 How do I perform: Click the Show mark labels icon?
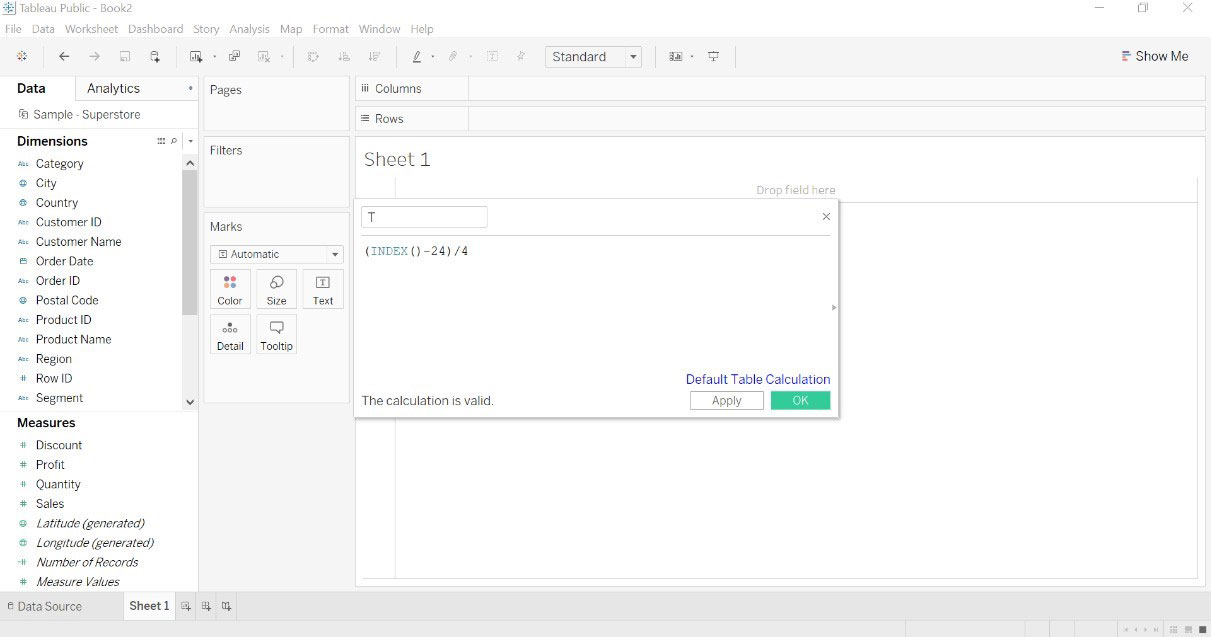pyautogui.click(x=492, y=57)
